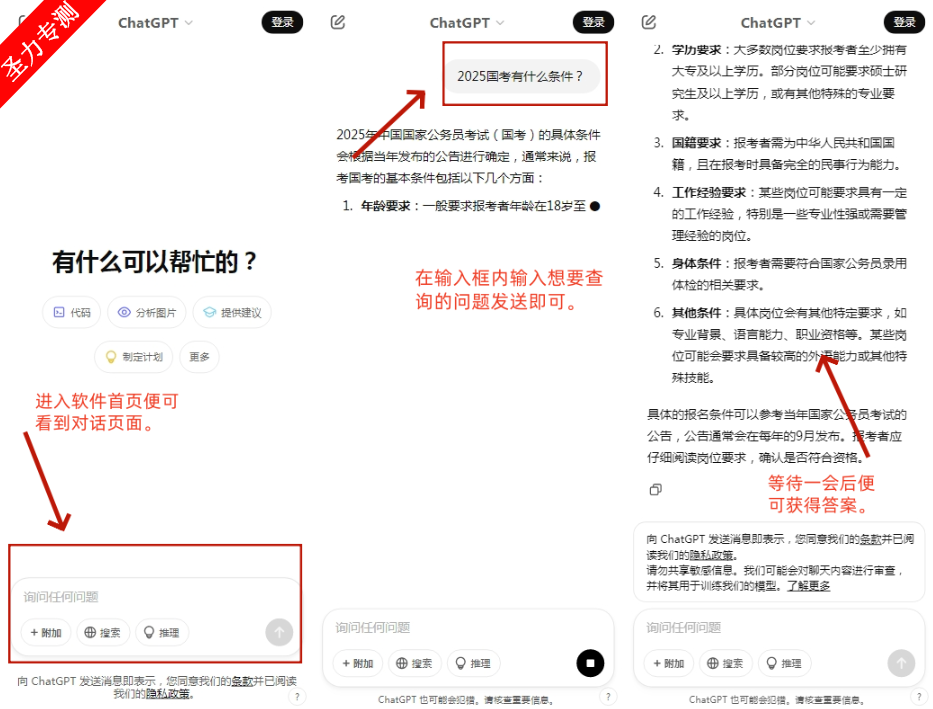Viewport: 933px width, 709px height.
Task: Click the 2025国考有什么条件？ message bubble
Action: tap(522, 76)
